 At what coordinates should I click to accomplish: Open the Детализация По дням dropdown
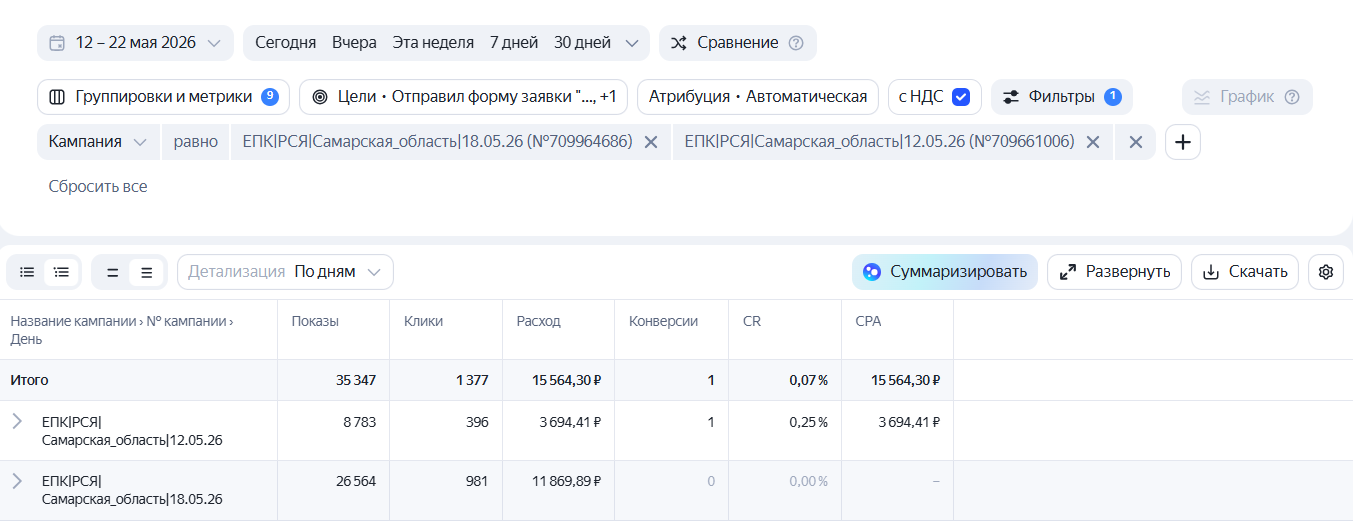click(285, 272)
